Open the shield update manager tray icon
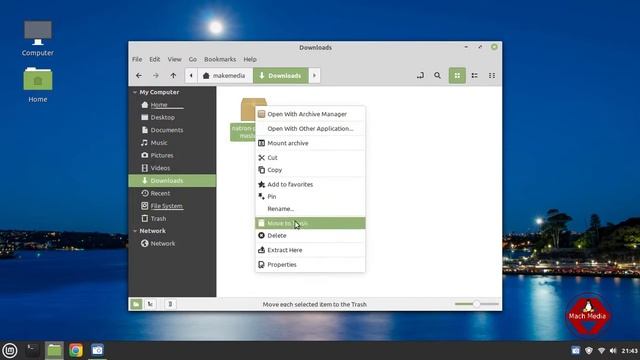This screenshot has width=640, height=360. (x=589, y=351)
